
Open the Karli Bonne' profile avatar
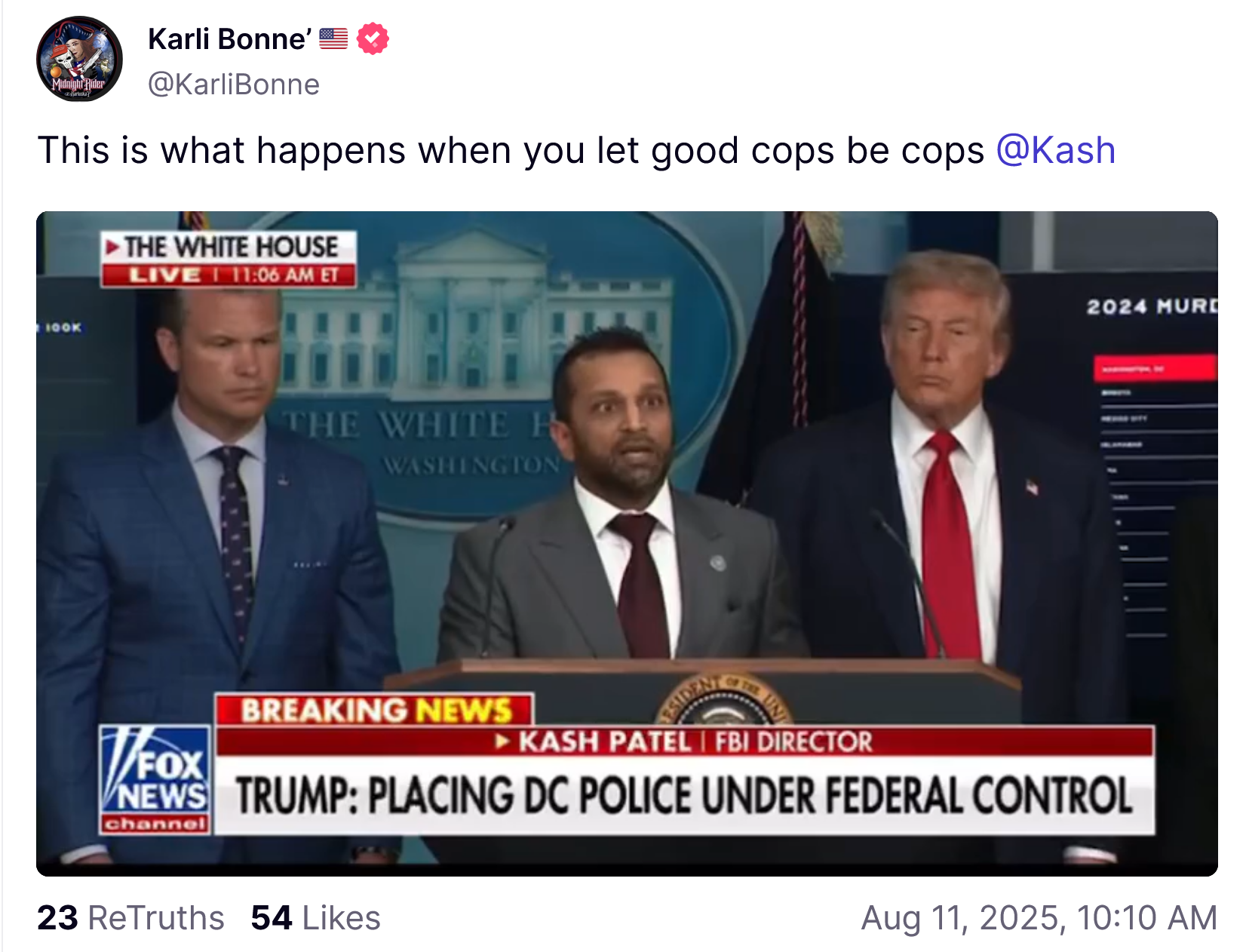pyautogui.click(x=79, y=59)
